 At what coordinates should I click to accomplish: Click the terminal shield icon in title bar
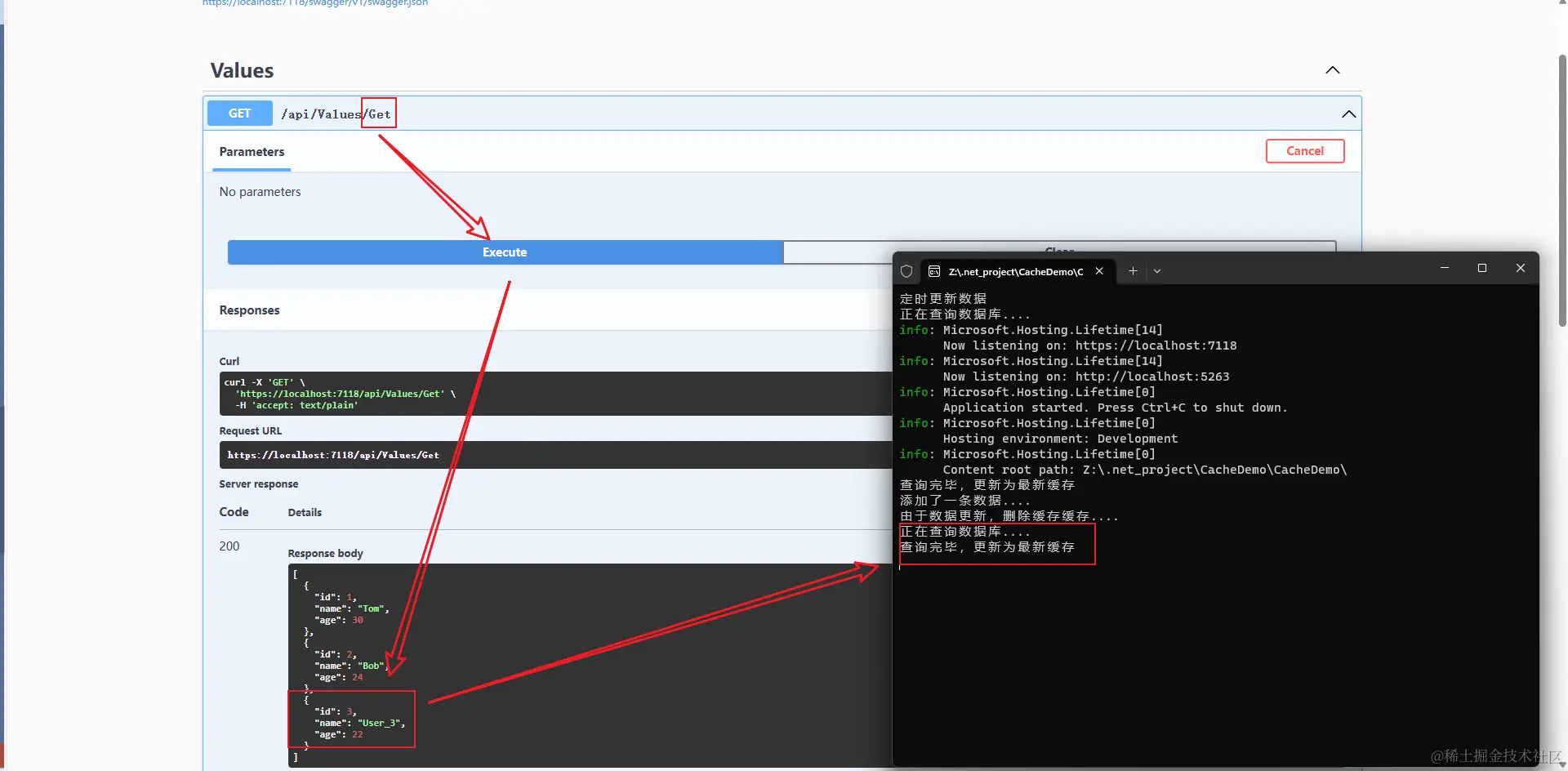(x=906, y=271)
